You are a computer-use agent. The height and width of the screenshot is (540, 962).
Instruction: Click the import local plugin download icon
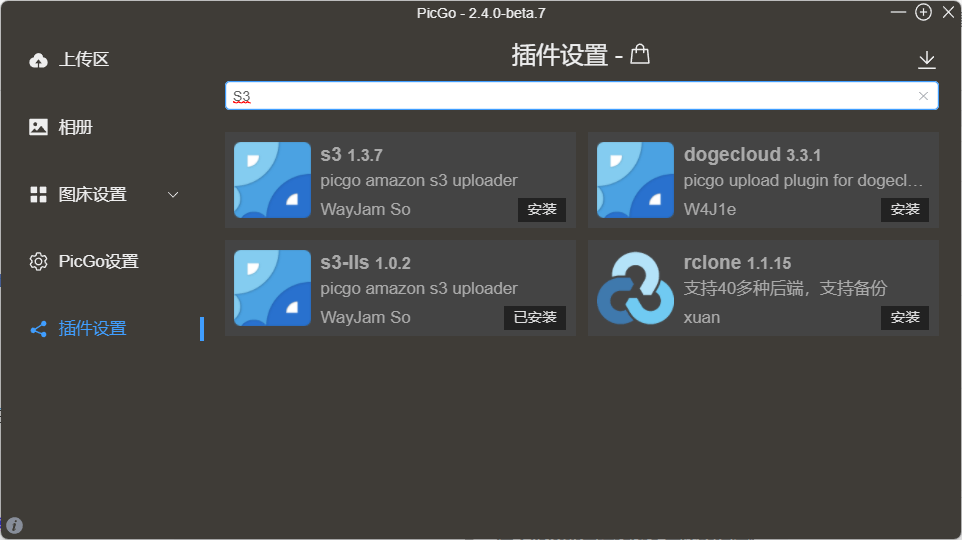tap(926, 60)
